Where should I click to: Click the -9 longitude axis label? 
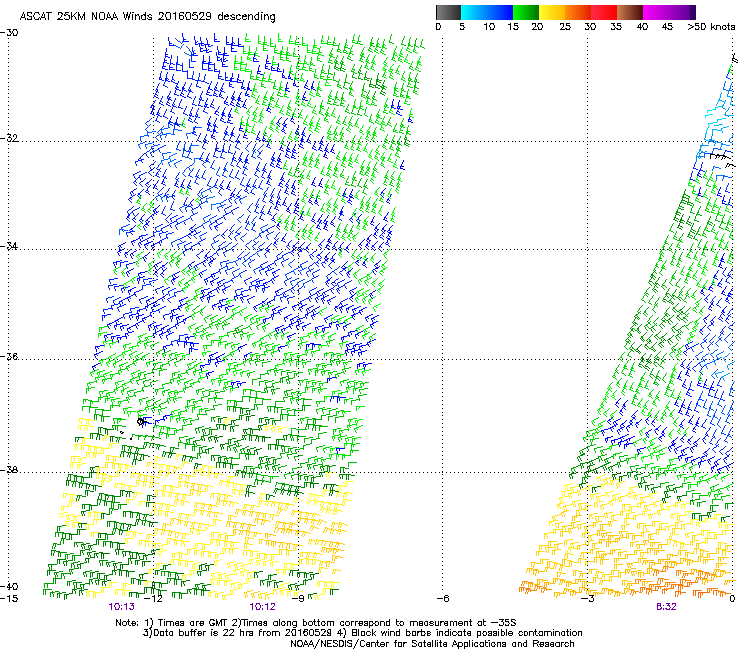click(298, 599)
